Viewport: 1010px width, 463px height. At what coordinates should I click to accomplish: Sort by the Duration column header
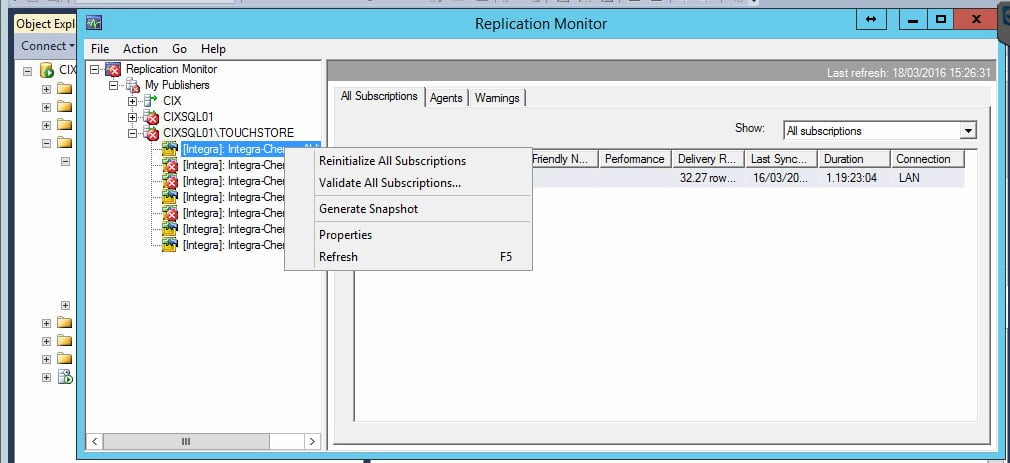click(x=854, y=159)
